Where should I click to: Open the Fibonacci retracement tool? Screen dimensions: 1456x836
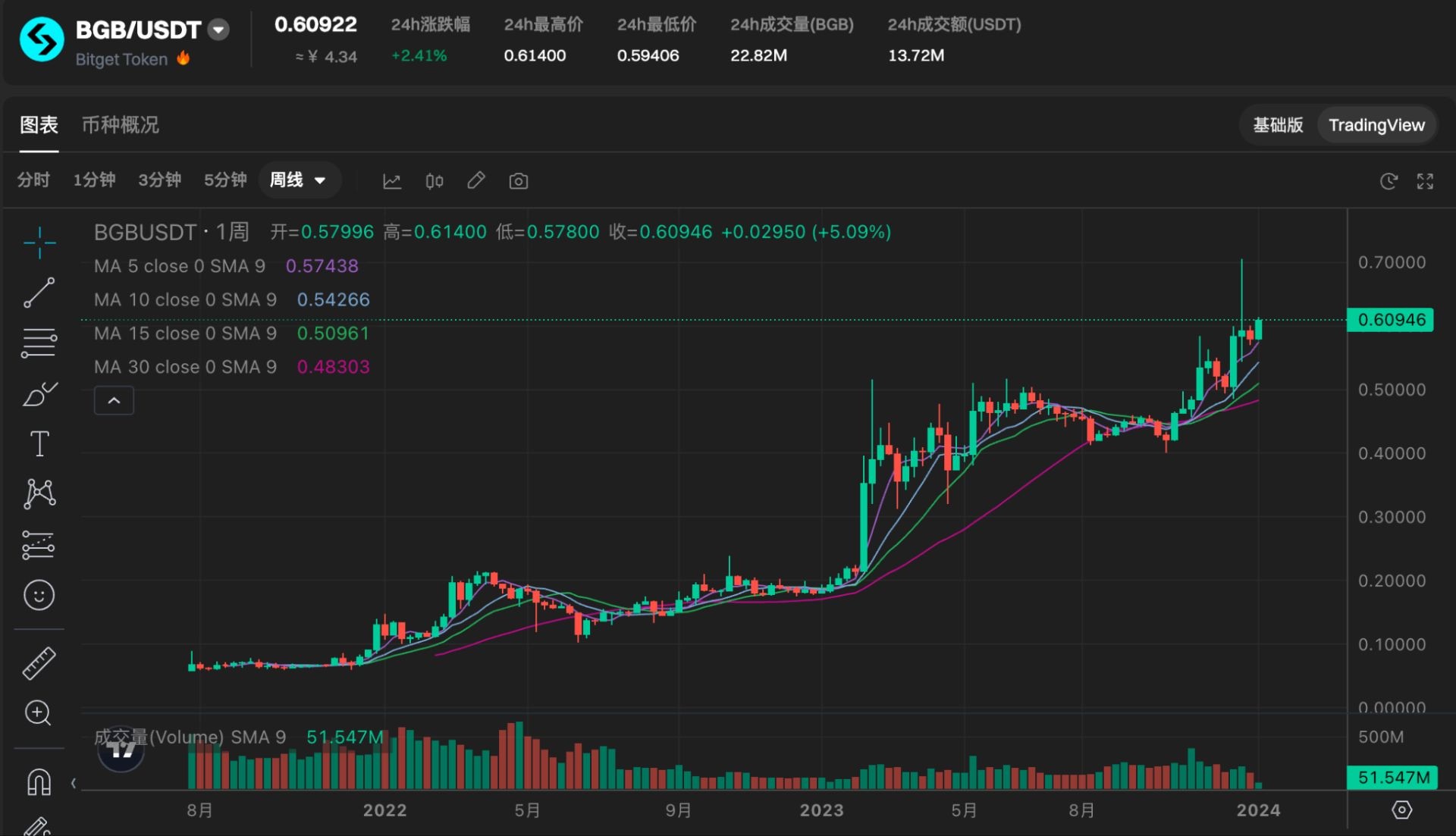click(x=39, y=343)
